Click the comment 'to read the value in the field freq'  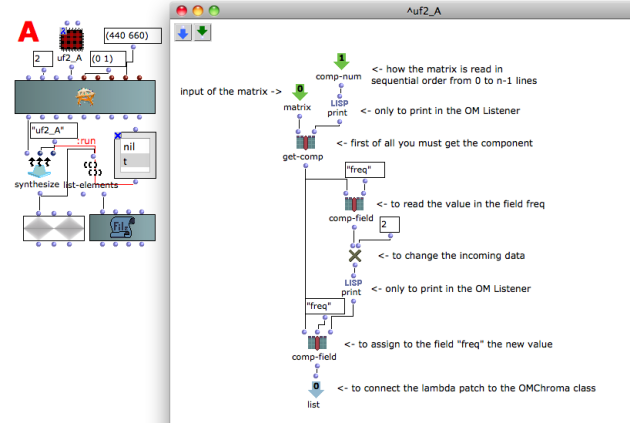point(461,204)
